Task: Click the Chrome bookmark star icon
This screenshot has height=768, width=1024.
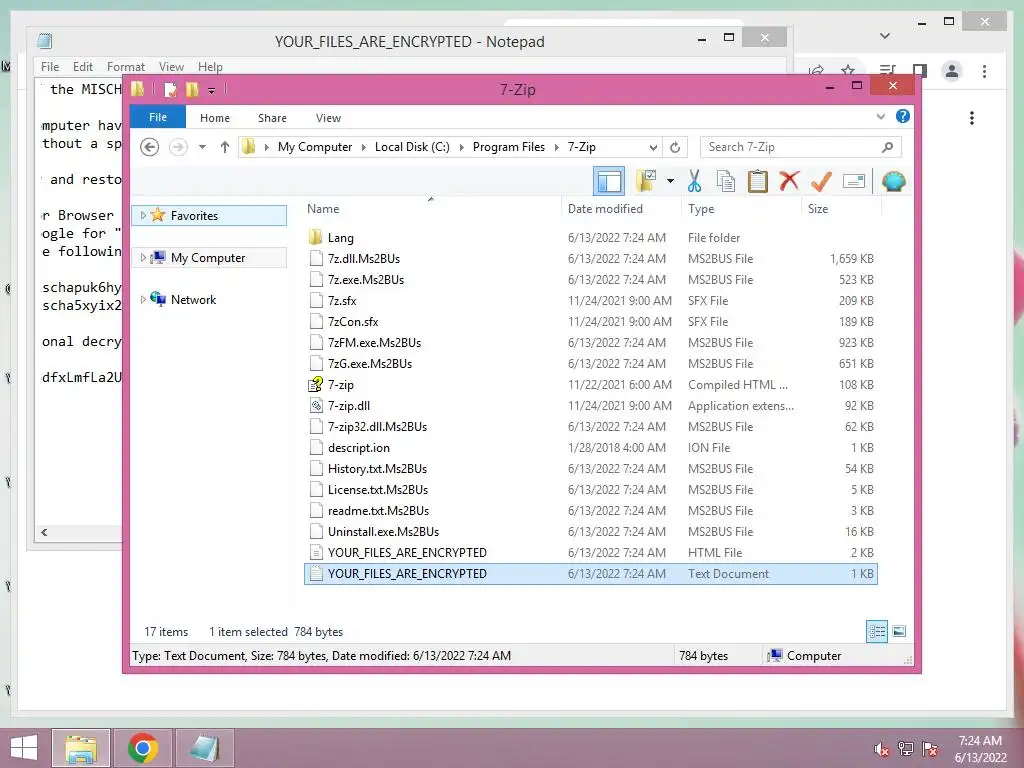Action: (x=848, y=71)
